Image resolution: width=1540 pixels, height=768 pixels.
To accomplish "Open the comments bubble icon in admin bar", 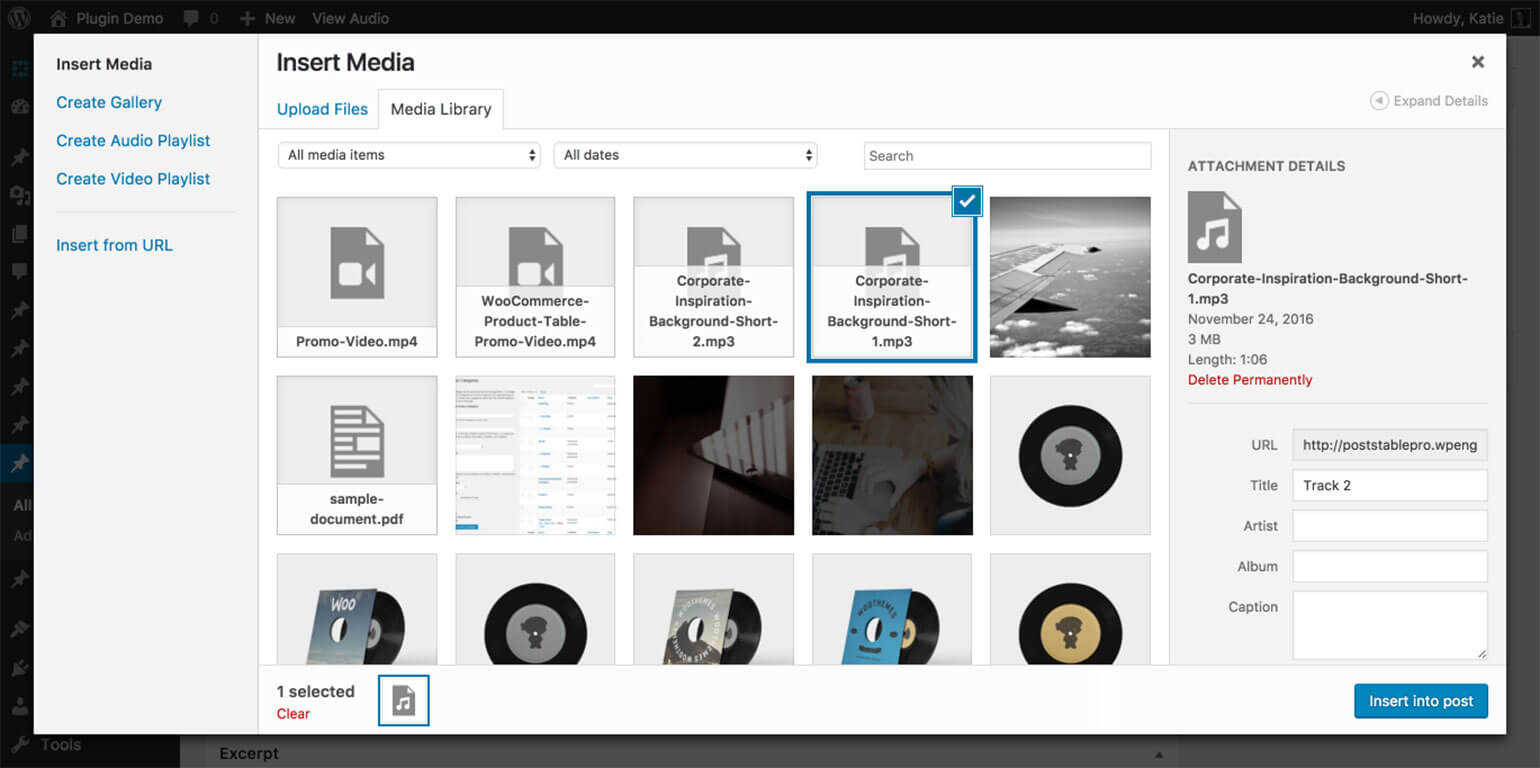I will 190,18.
